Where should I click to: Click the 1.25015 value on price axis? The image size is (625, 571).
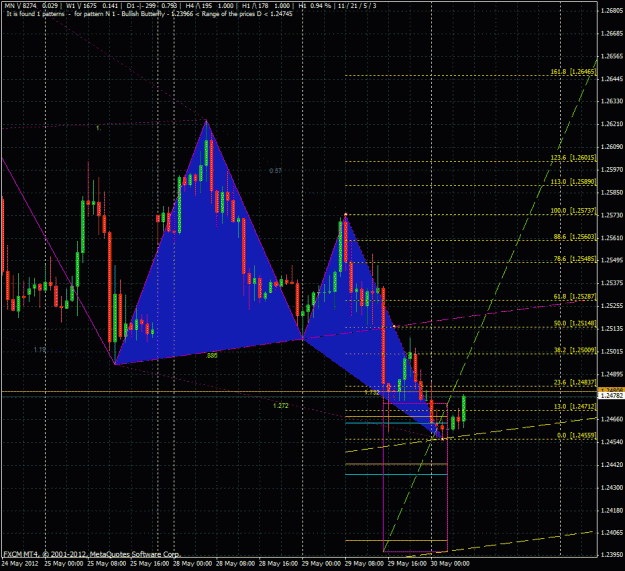(x=611, y=351)
